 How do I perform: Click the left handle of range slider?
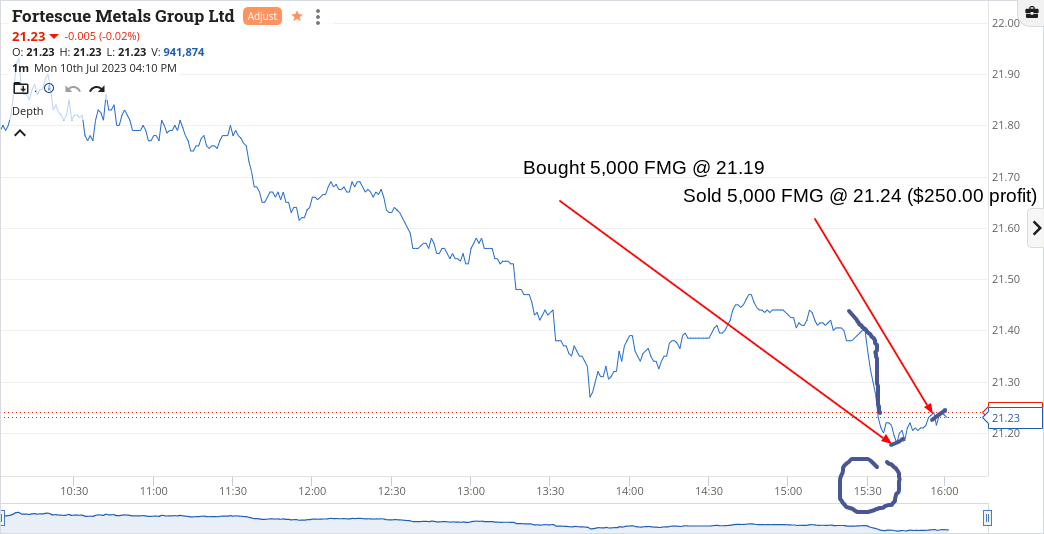point(3,517)
